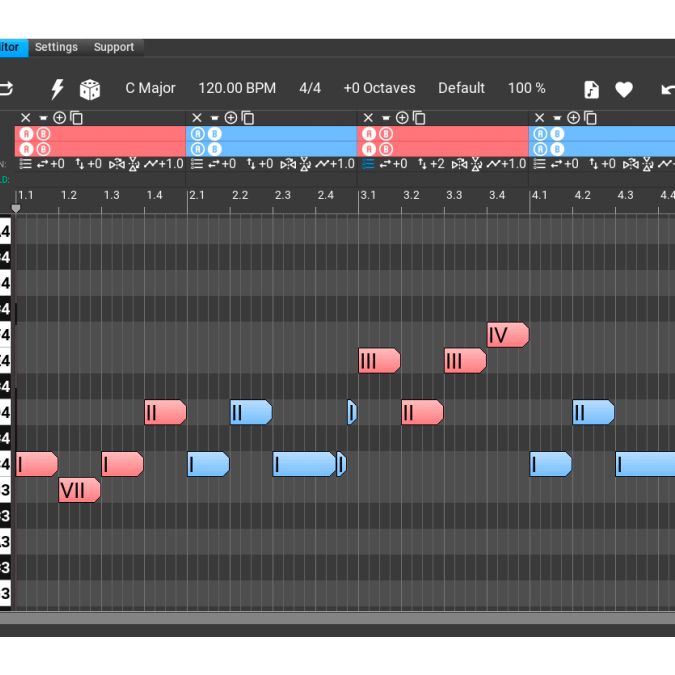Toggle the second-row A variant in bar 3

point(369,149)
